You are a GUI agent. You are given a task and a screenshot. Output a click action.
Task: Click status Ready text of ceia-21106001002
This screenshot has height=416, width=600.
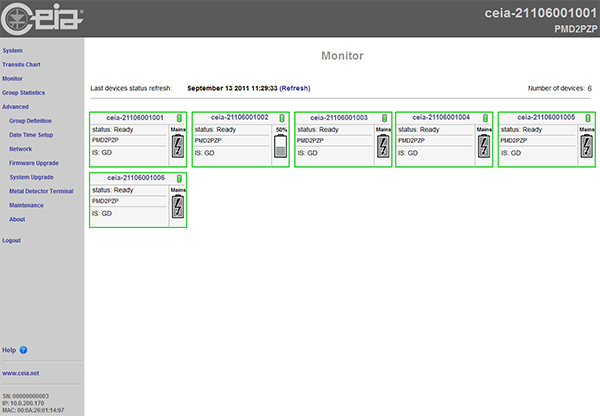pos(215,130)
